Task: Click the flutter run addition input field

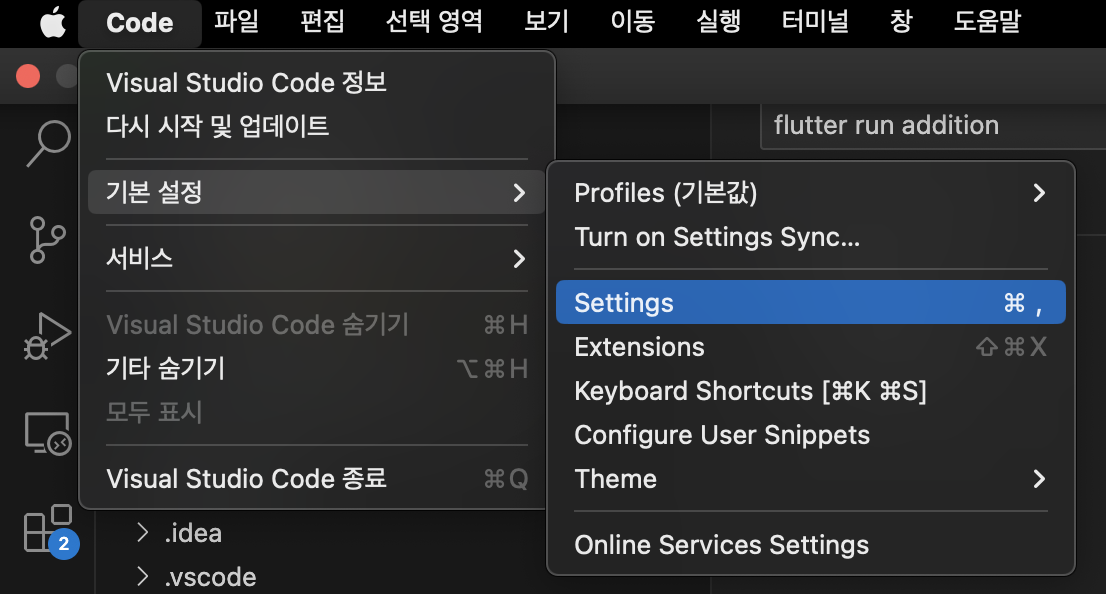Action: pyautogui.click(x=933, y=126)
